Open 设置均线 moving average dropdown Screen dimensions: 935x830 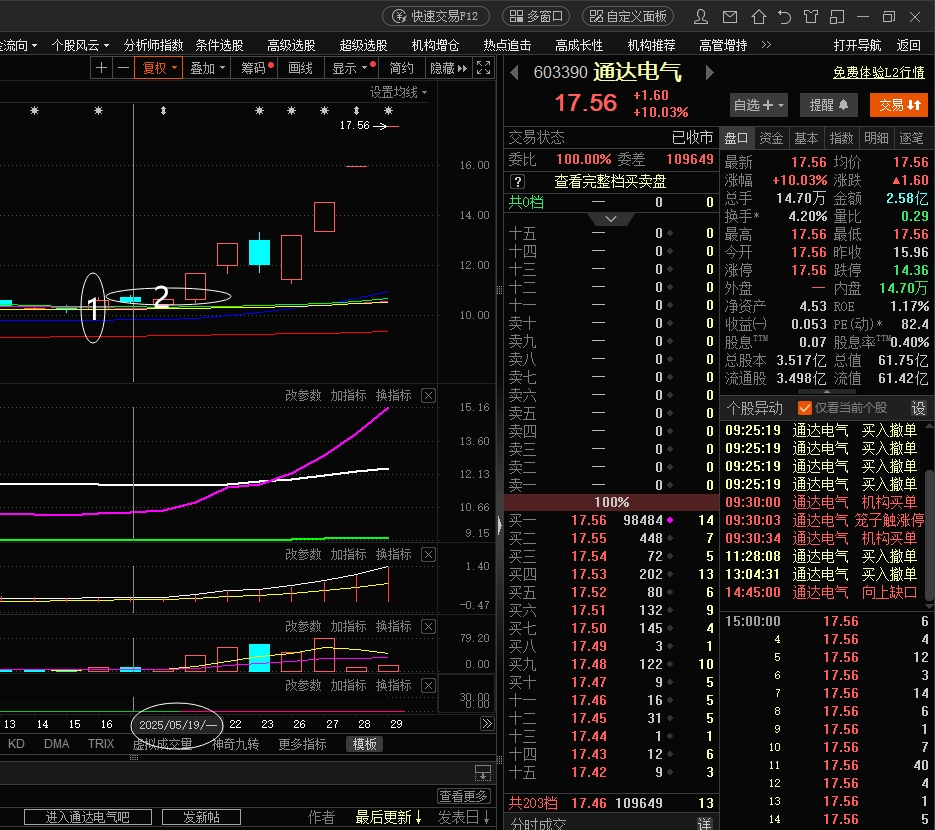pos(398,92)
